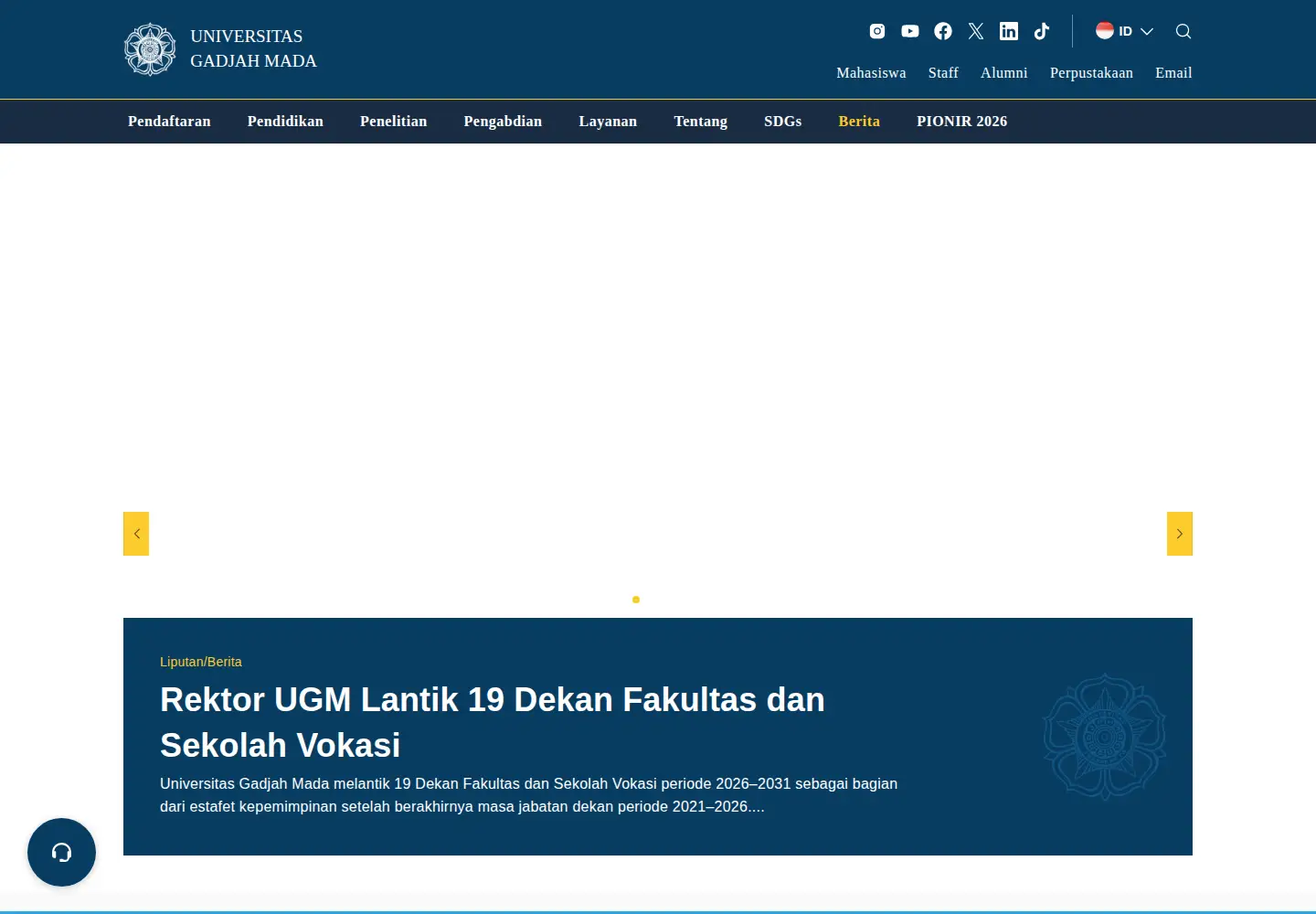Open the Perpustakaan link
Viewport: 1316px width, 914px height.
(1091, 73)
